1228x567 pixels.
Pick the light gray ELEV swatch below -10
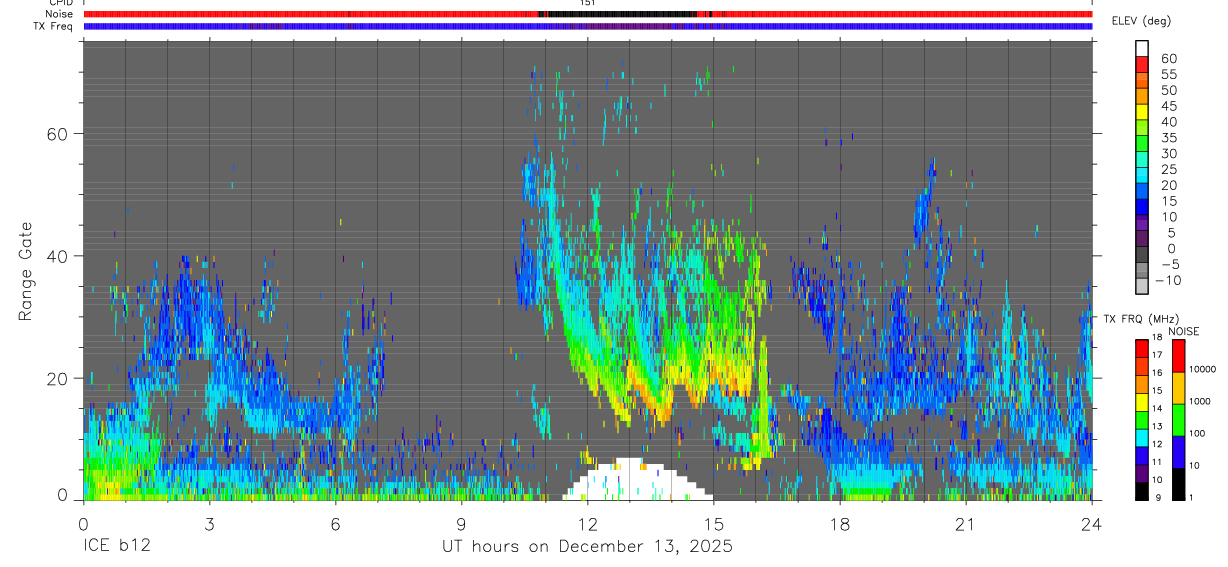1142,287
